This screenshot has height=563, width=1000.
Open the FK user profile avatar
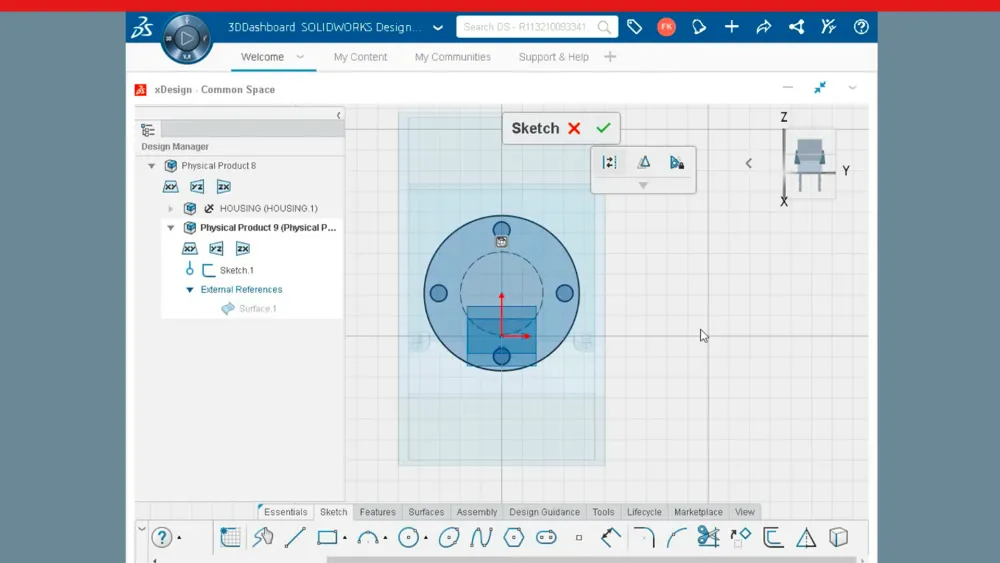(666, 27)
